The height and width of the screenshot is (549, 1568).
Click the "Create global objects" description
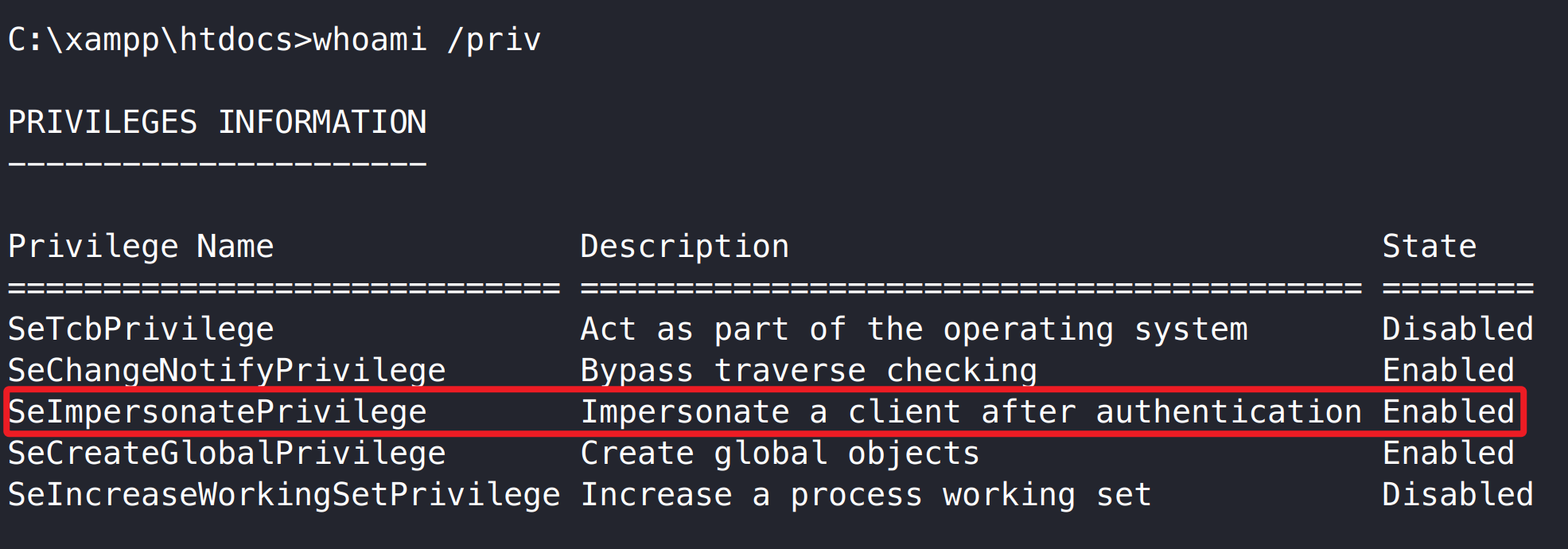pyautogui.click(x=780, y=454)
